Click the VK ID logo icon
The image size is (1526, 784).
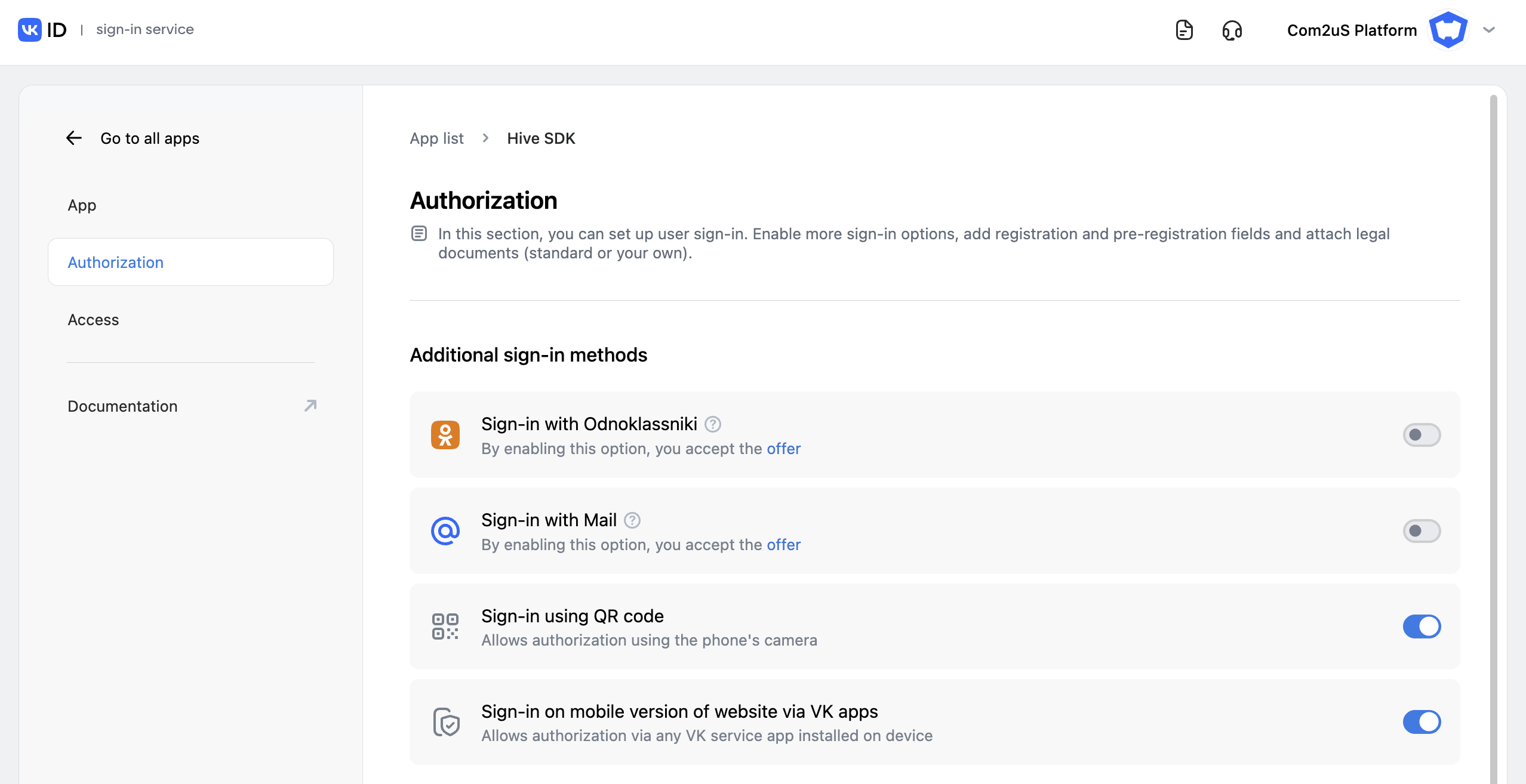click(x=30, y=30)
